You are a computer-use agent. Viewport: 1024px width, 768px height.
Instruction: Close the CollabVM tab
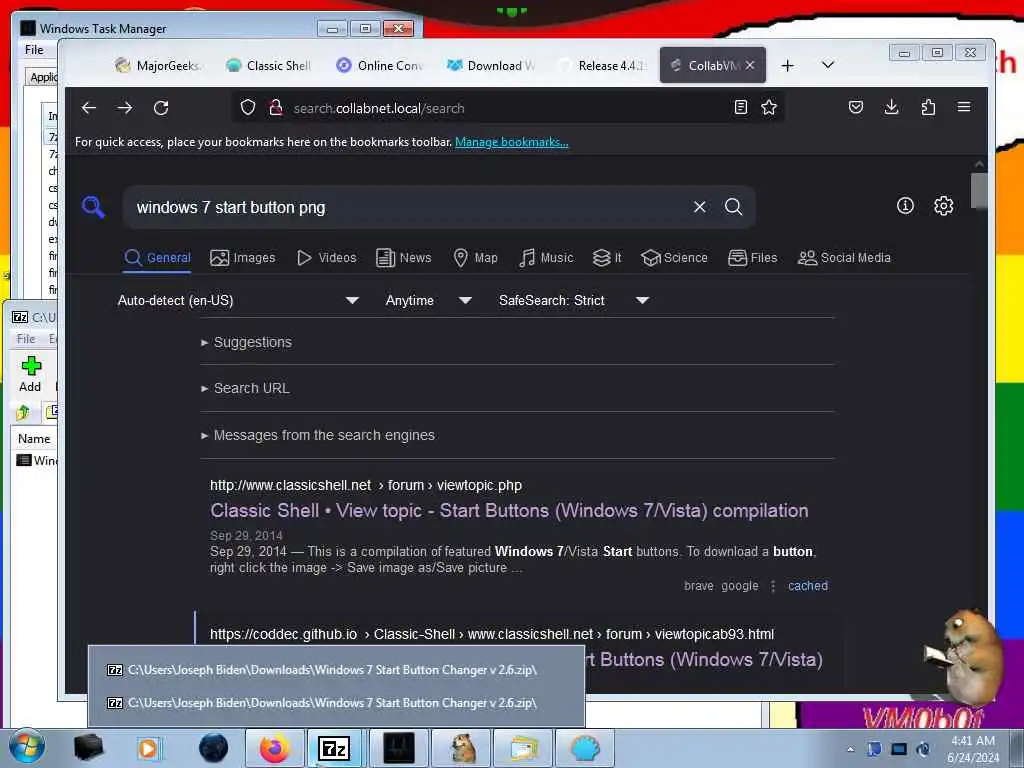[750, 65]
